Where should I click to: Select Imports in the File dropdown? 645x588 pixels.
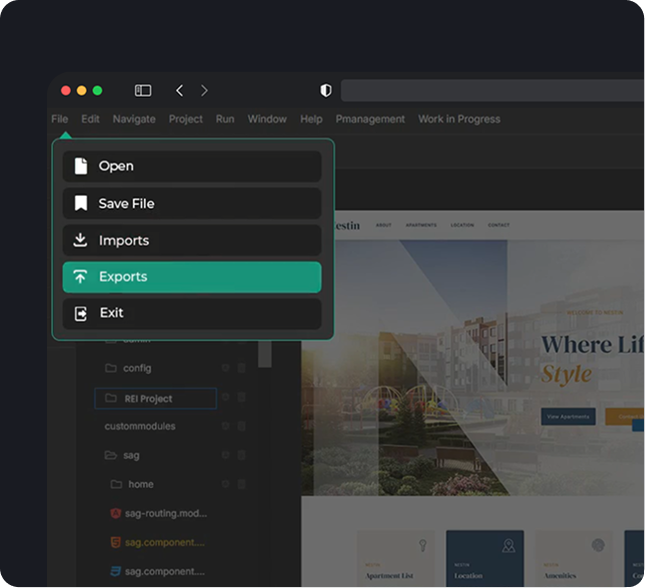pyautogui.click(x=192, y=240)
